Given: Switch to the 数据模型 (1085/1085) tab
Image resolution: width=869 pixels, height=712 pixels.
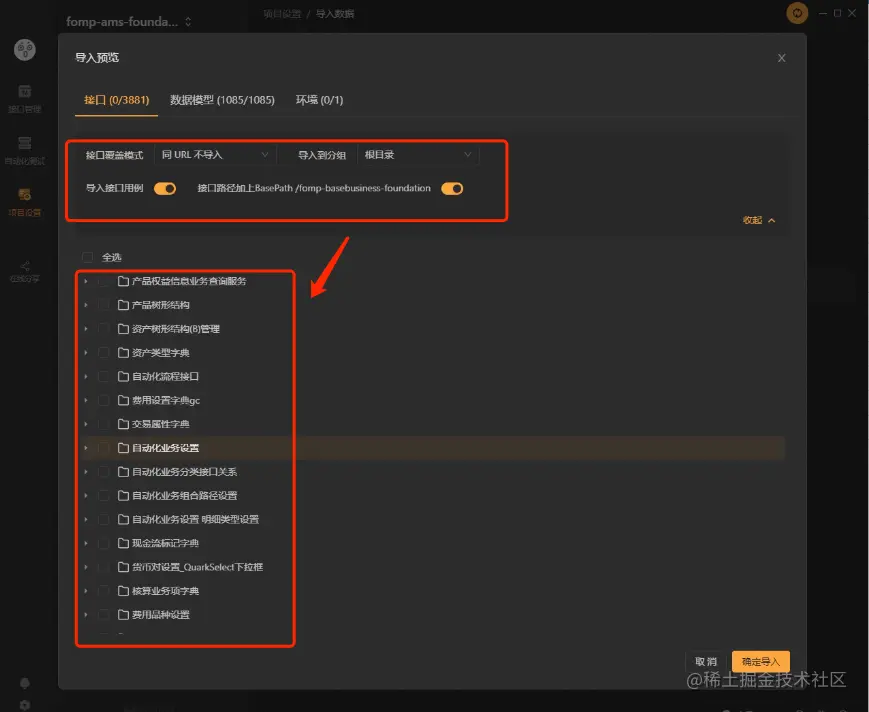Looking at the screenshot, I should [x=222, y=100].
